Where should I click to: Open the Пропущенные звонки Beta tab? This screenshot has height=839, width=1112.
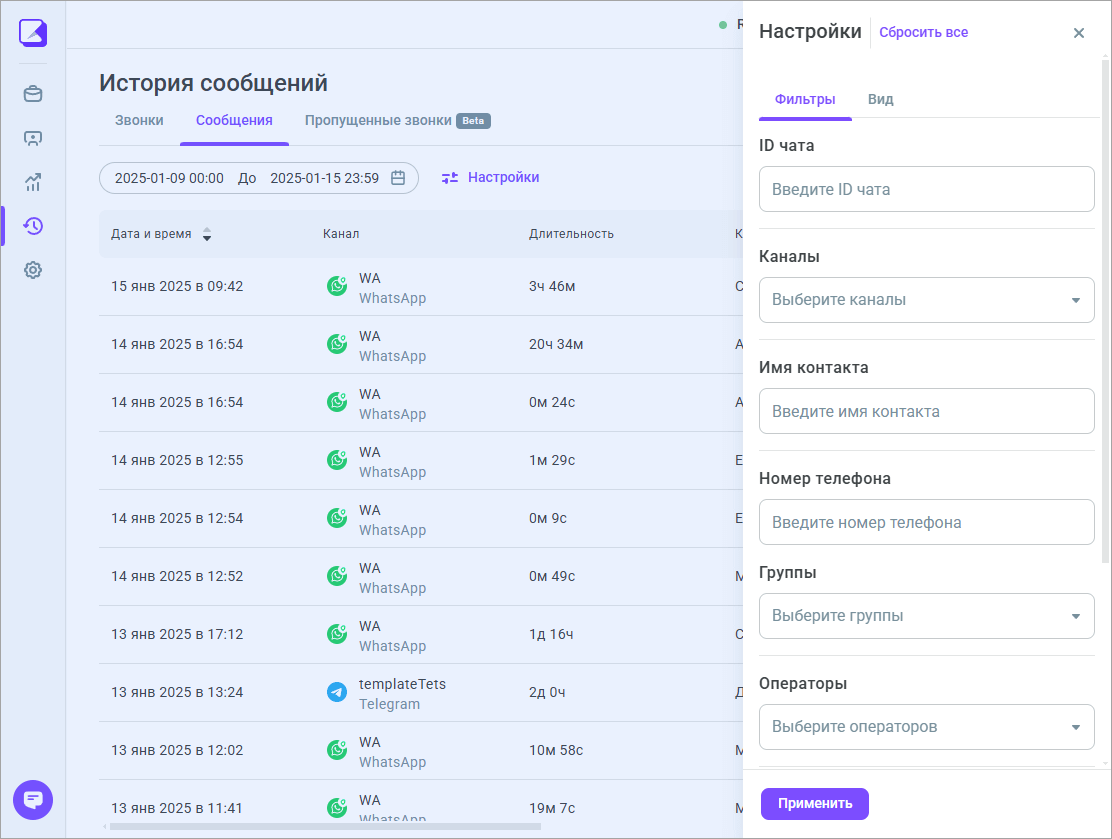397,121
